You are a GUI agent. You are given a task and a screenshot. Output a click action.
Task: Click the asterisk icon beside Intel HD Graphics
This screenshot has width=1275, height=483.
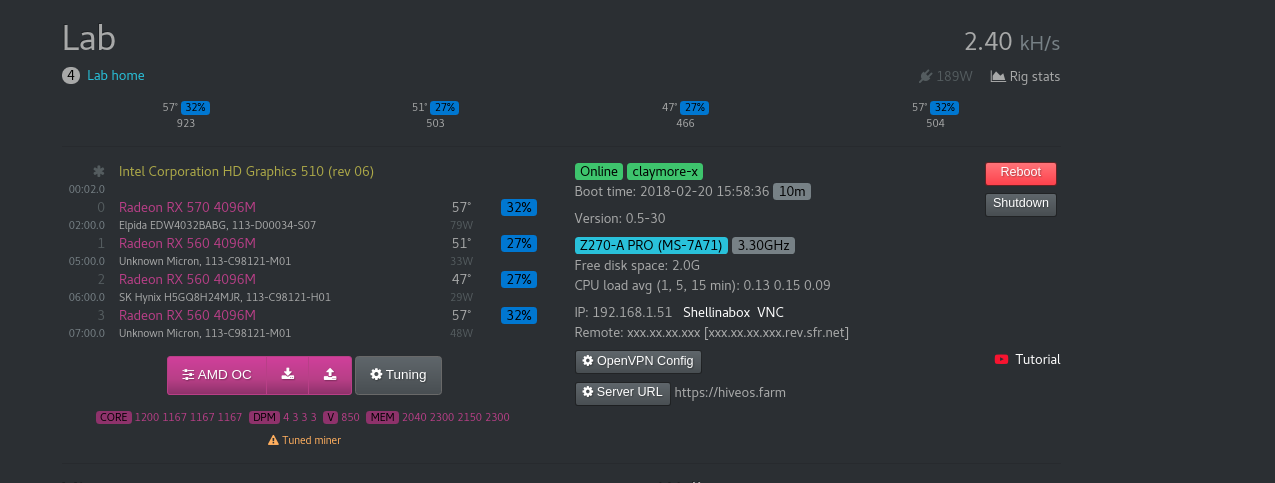point(98,171)
